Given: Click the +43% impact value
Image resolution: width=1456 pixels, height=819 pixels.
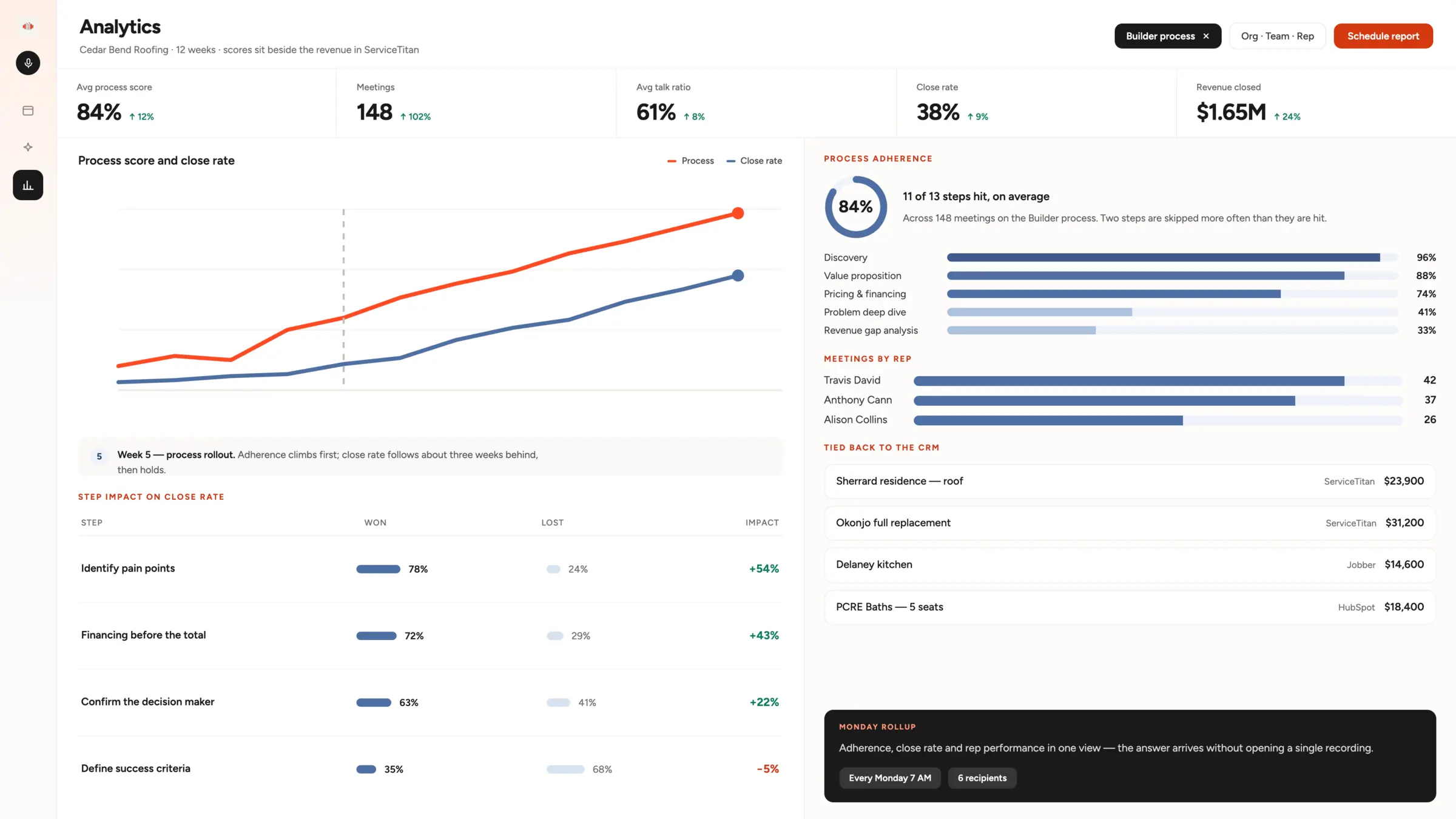Looking at the screenshot, I should (x=764, y=636).
